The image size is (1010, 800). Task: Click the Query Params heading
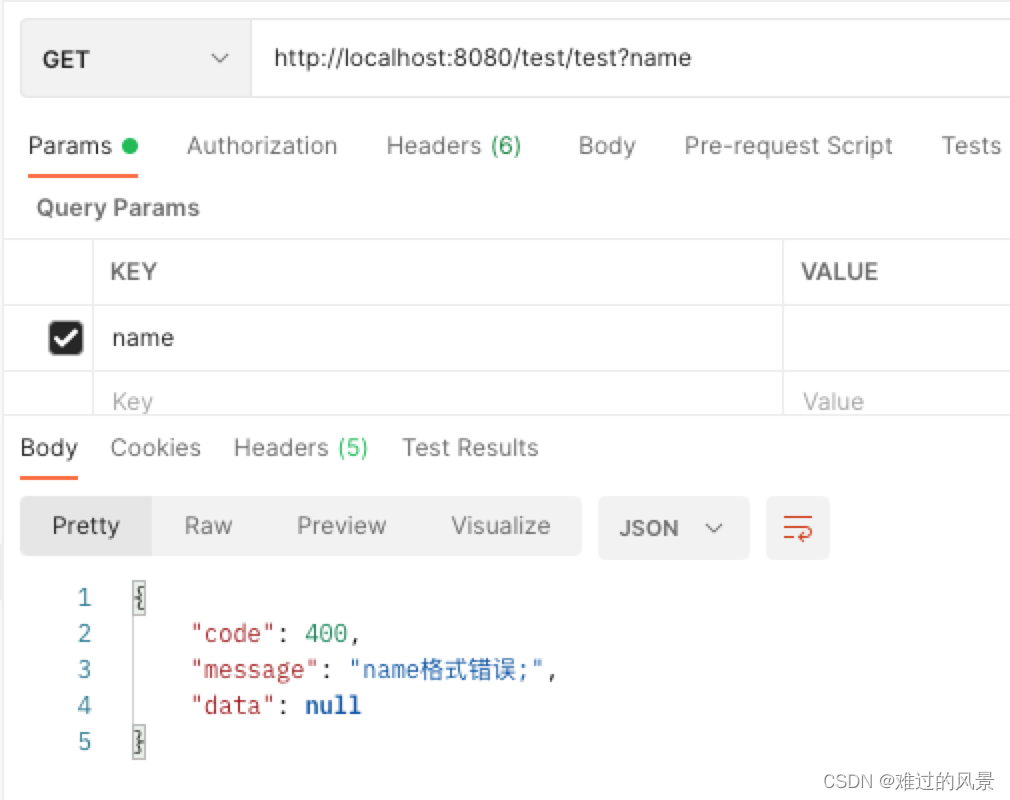tap(118, 208)
